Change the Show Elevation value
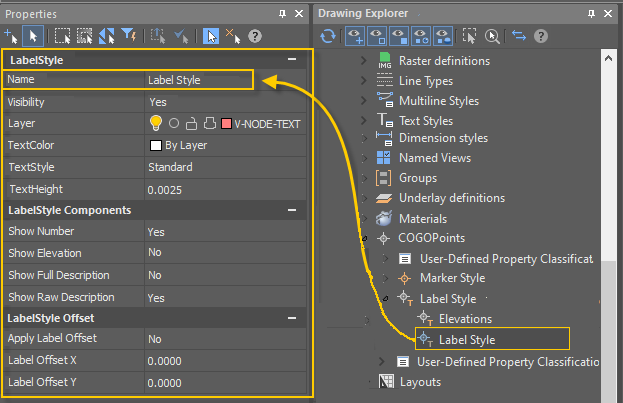 click(225, 252)
